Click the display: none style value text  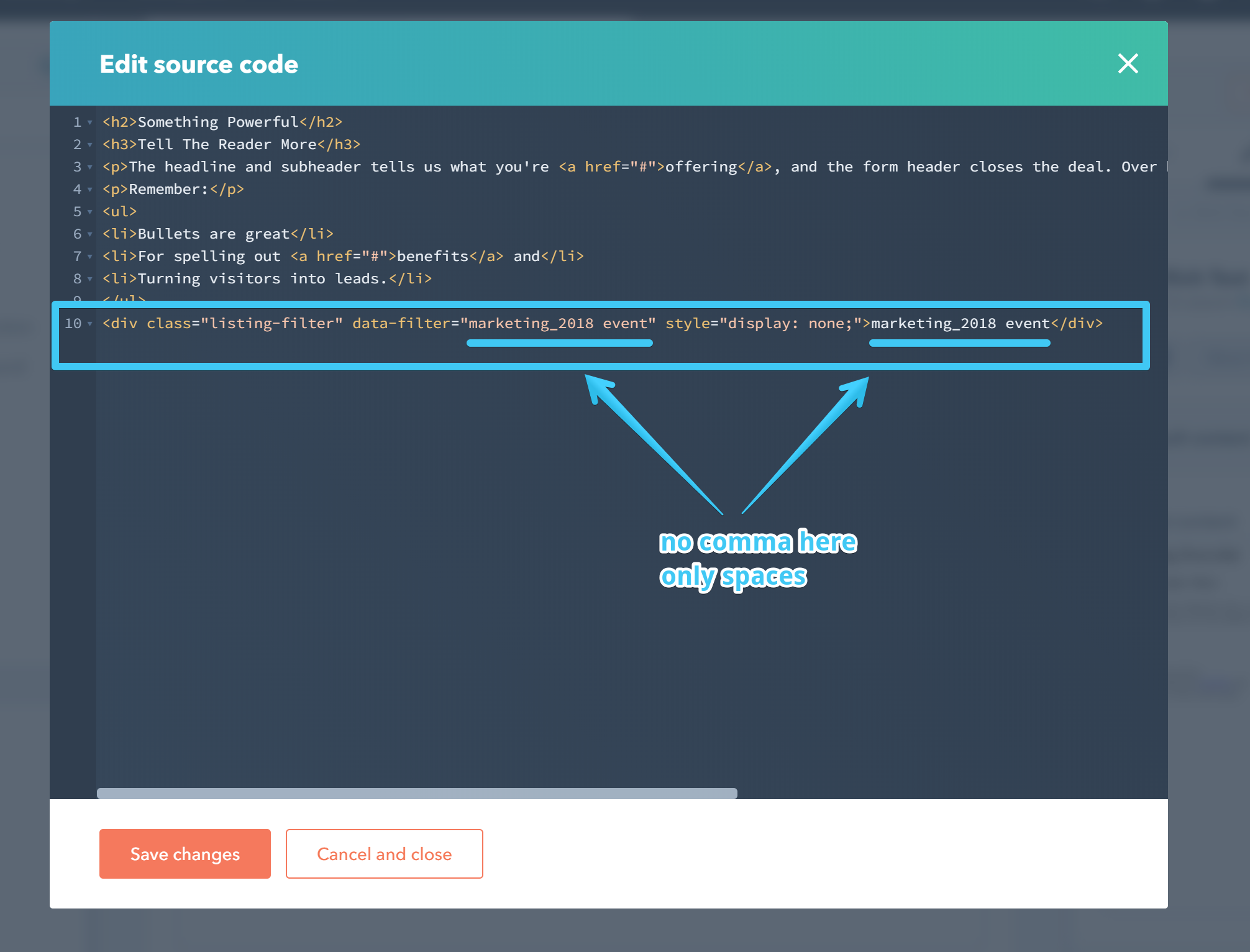pyautogui.click(x=789, y=323)
